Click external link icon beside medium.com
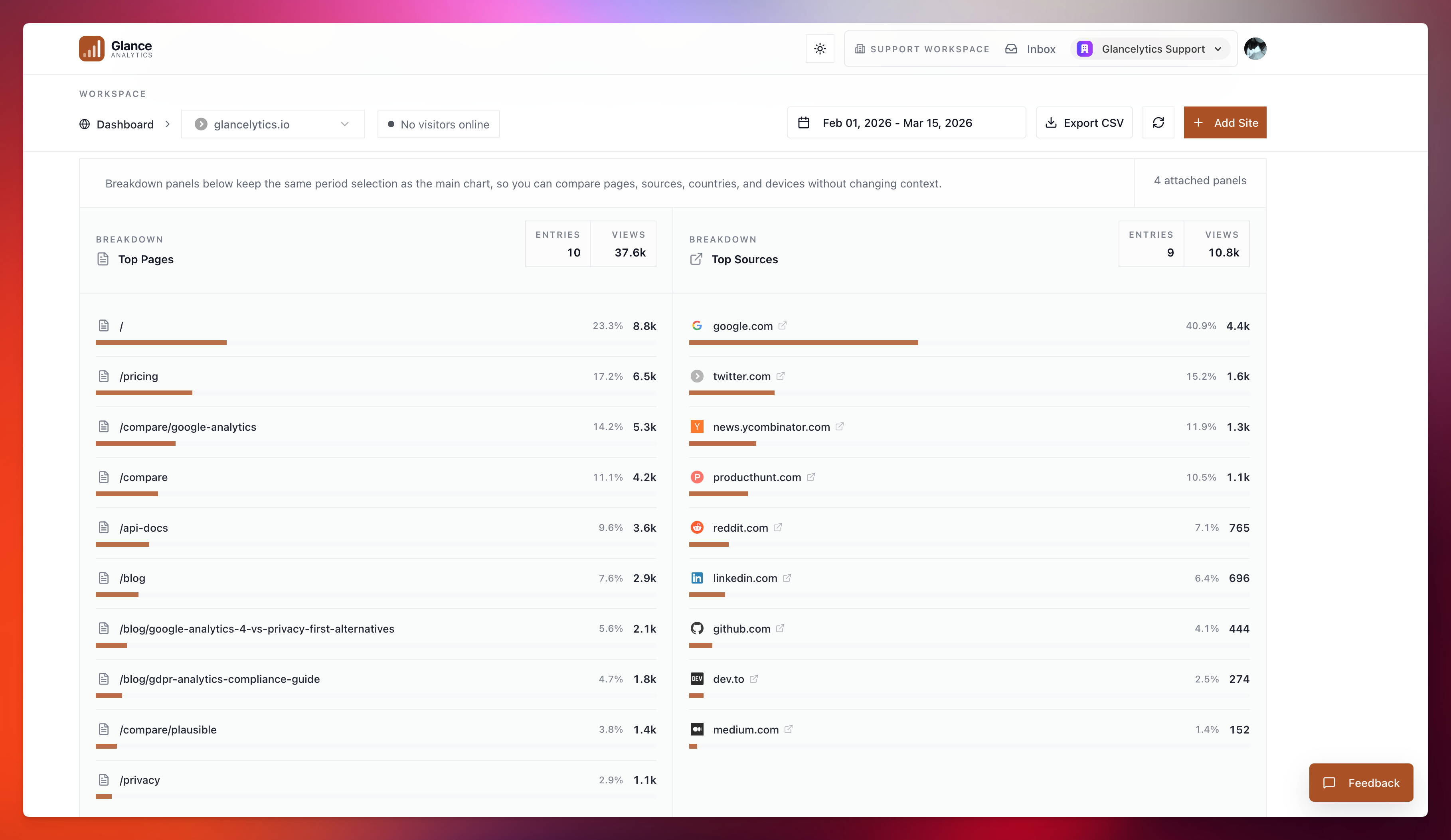Viewport: 1451px width, 840px height. 788,729
